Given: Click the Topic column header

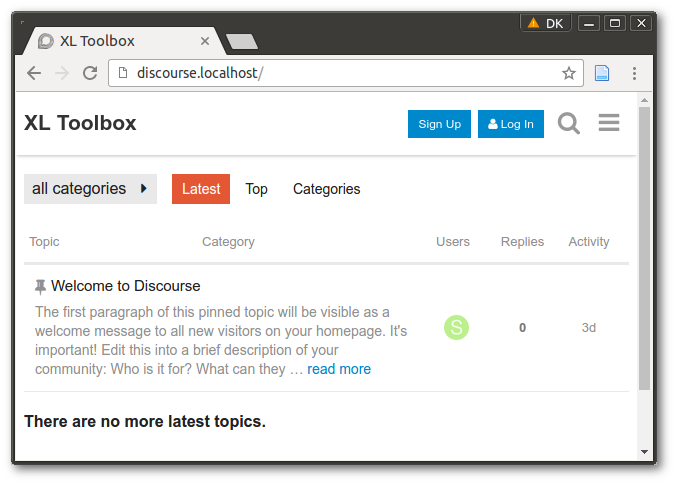Looking at the screenshot, I should (x=44, y=242).
